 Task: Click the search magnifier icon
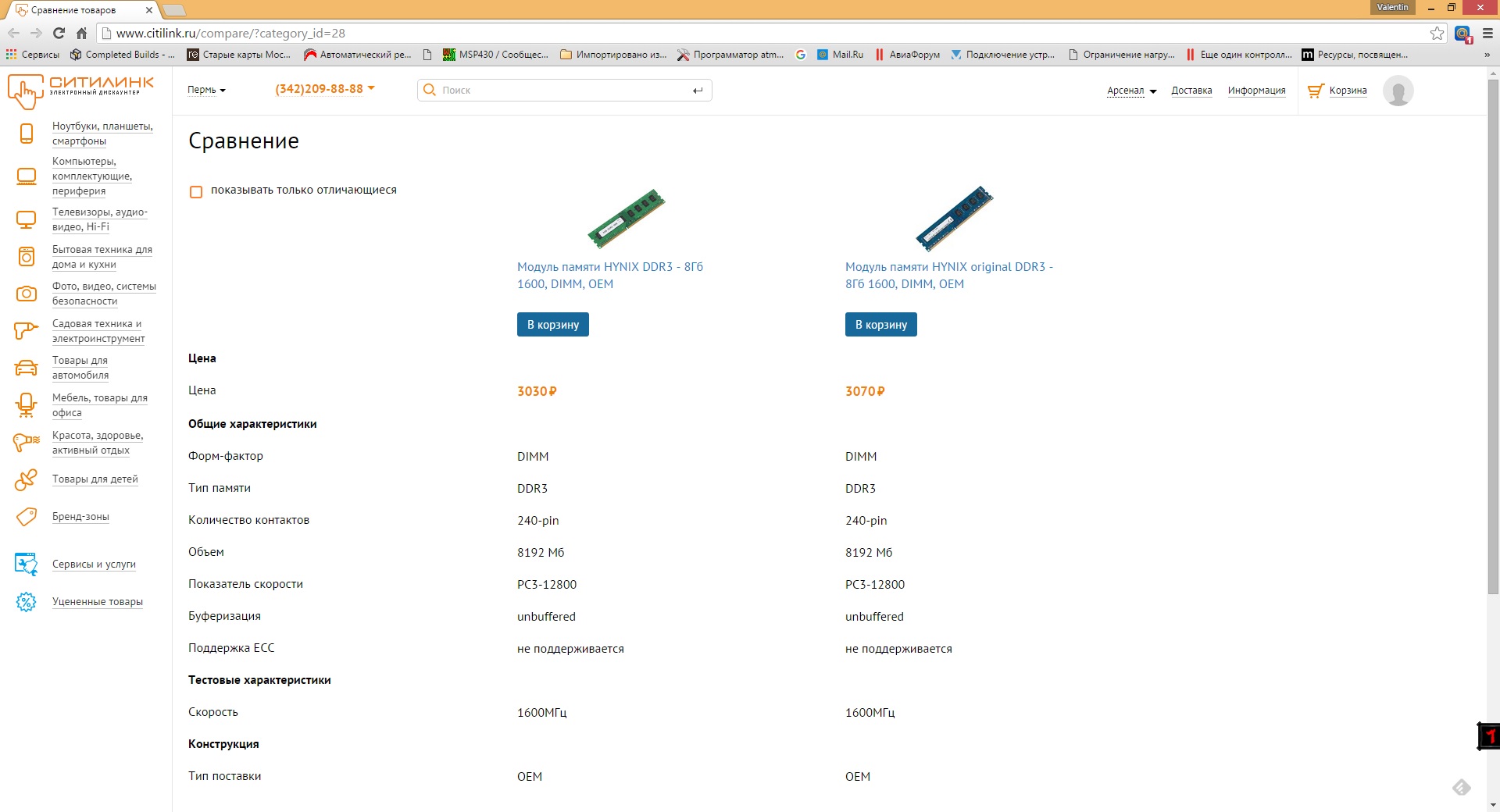pyautogui.click(x=429, y=90)
